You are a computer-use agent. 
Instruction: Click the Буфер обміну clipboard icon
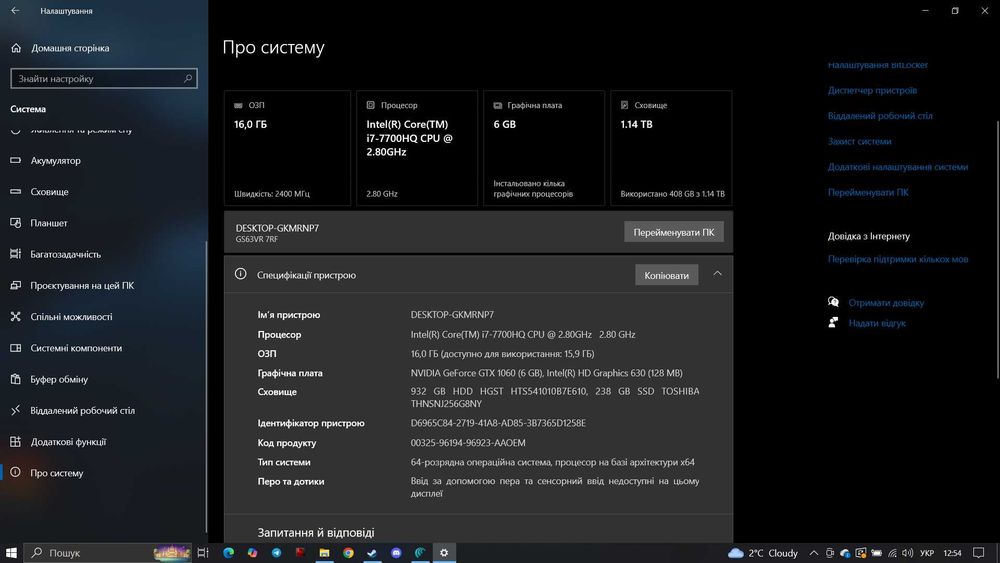[15, 379]
